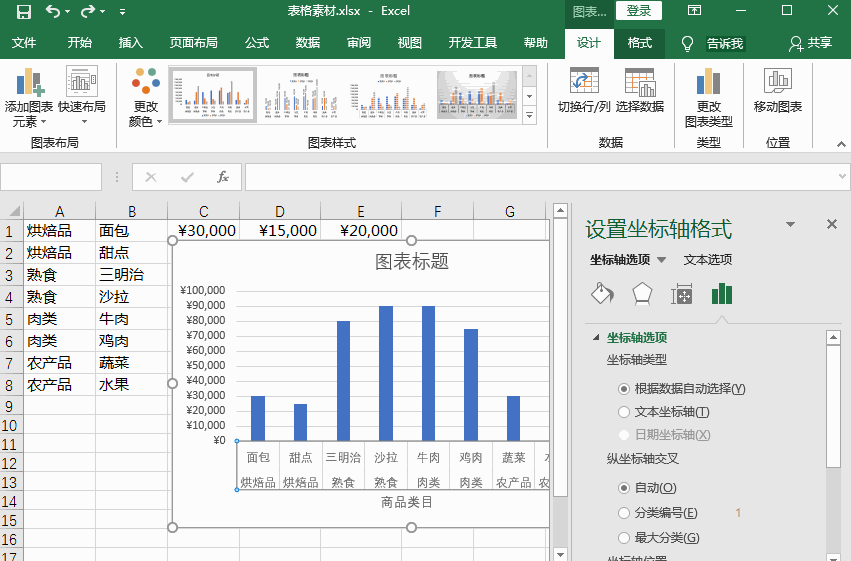
Task: Open the Fill & Line paint bucket tab
Action: pyautogui.click(x=602, y=294)
